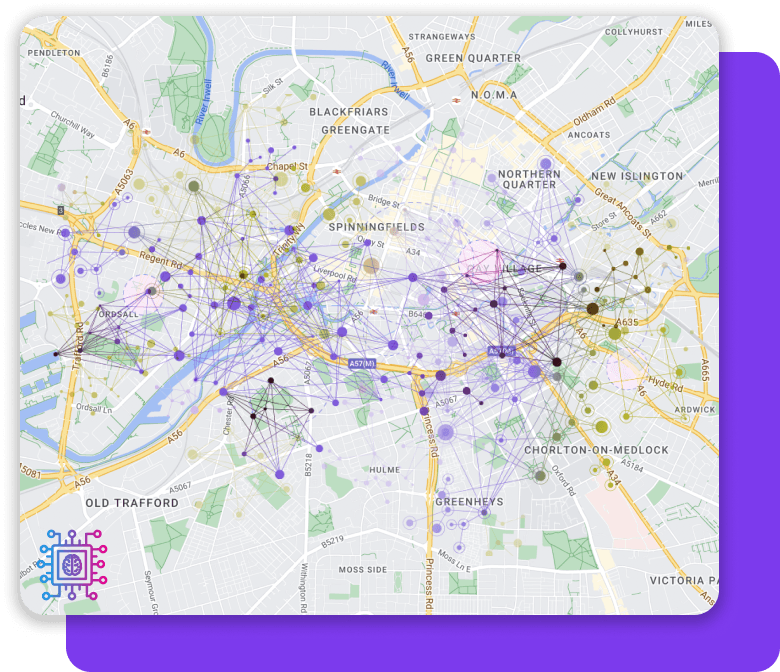Click the Green Quarter area label
780x672 pixels.
pyautogui.click(x=473, y=58)
